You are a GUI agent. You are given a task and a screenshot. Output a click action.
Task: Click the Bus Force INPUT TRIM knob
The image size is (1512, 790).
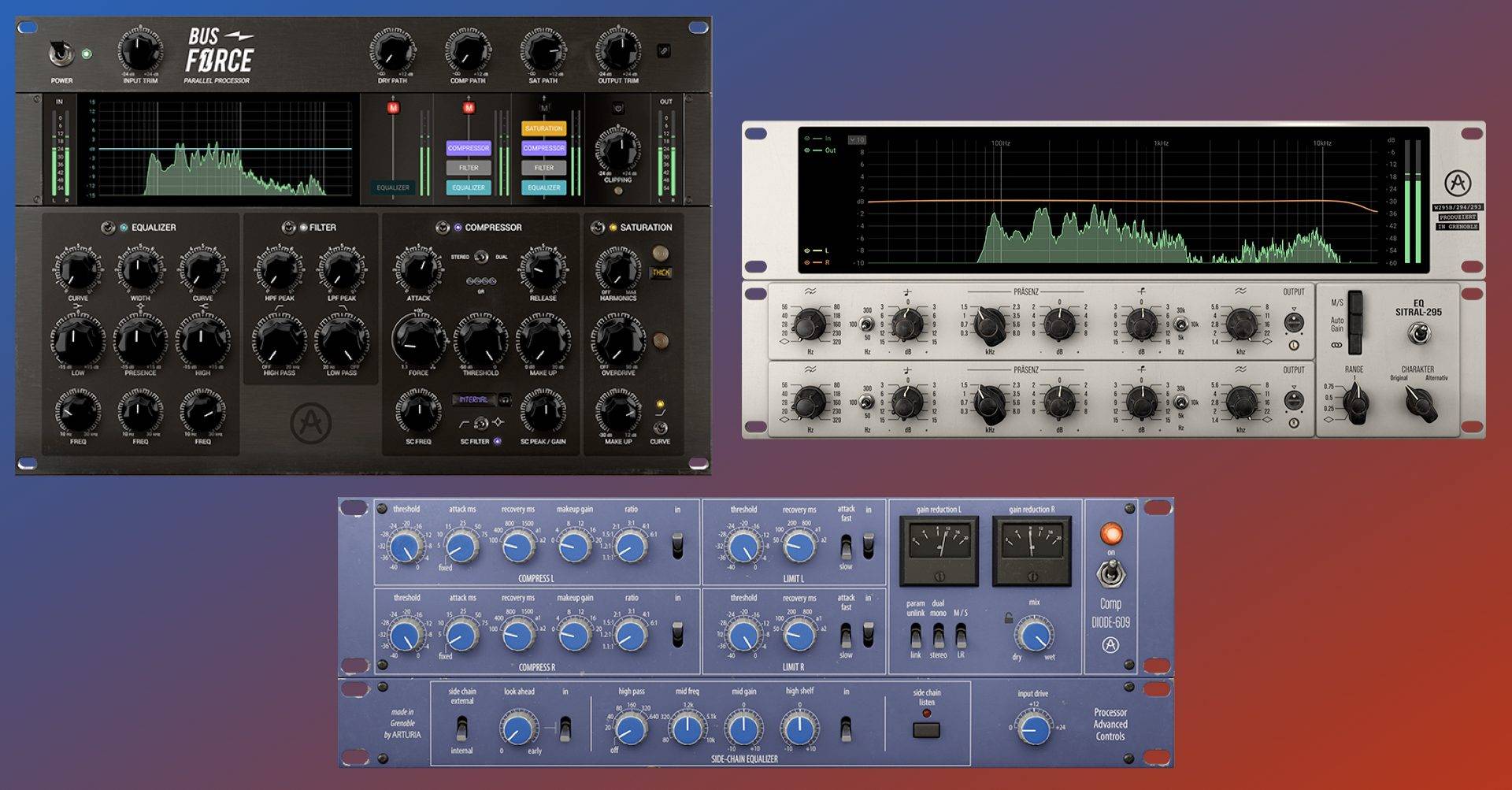(140, 50)
